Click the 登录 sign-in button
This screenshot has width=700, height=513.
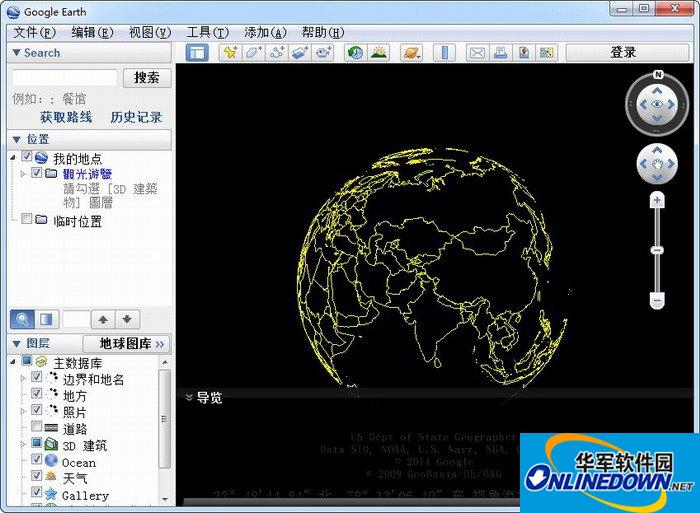pos(627,53)
